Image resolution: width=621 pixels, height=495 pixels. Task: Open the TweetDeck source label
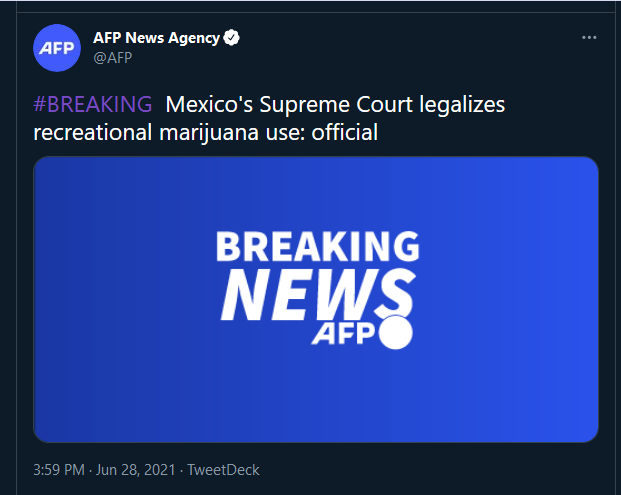click(x=223, y=470)
